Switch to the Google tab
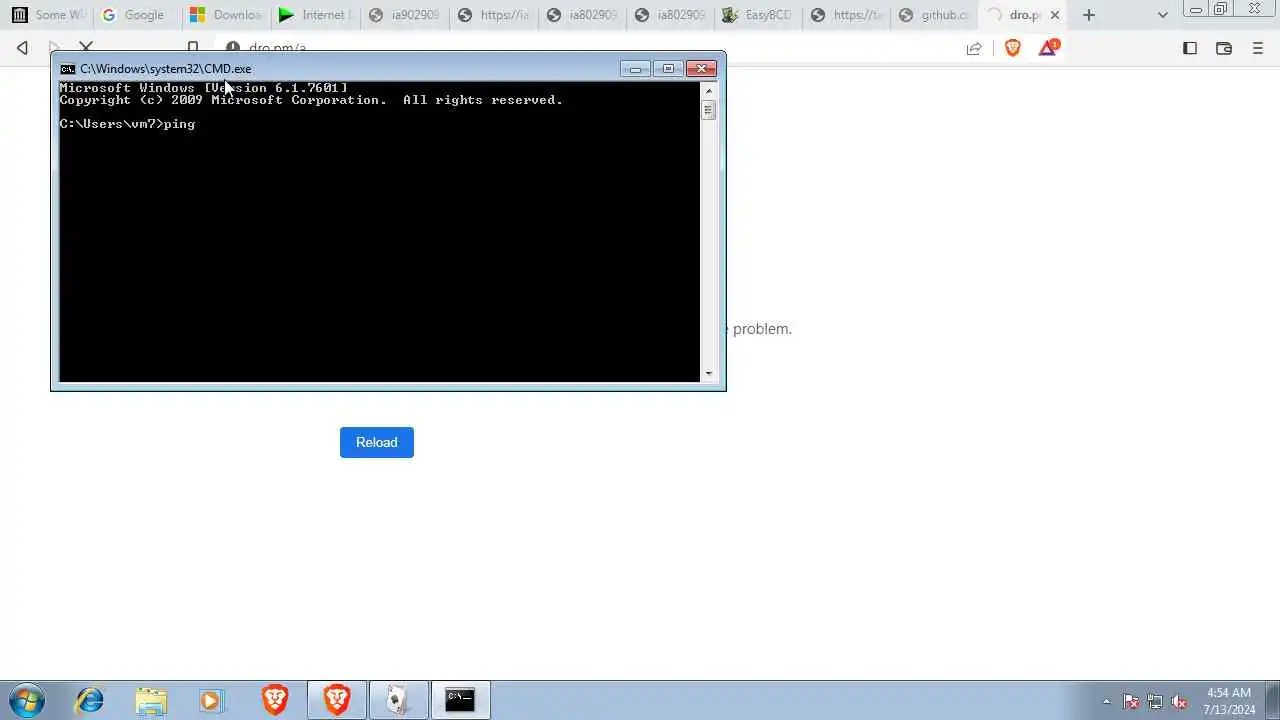This screenshot has height=720, width=1280. point(137,15)
